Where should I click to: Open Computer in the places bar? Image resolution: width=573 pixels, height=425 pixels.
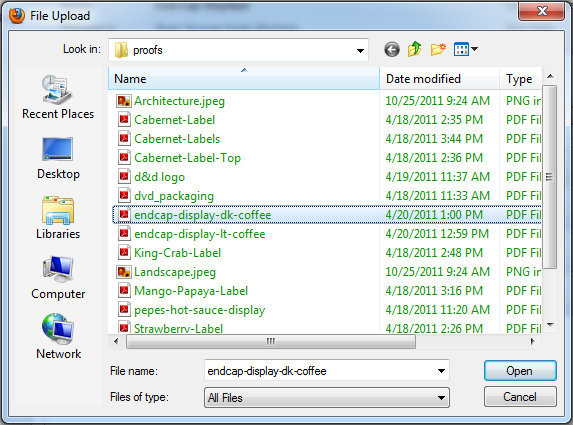tap(58, 278)
